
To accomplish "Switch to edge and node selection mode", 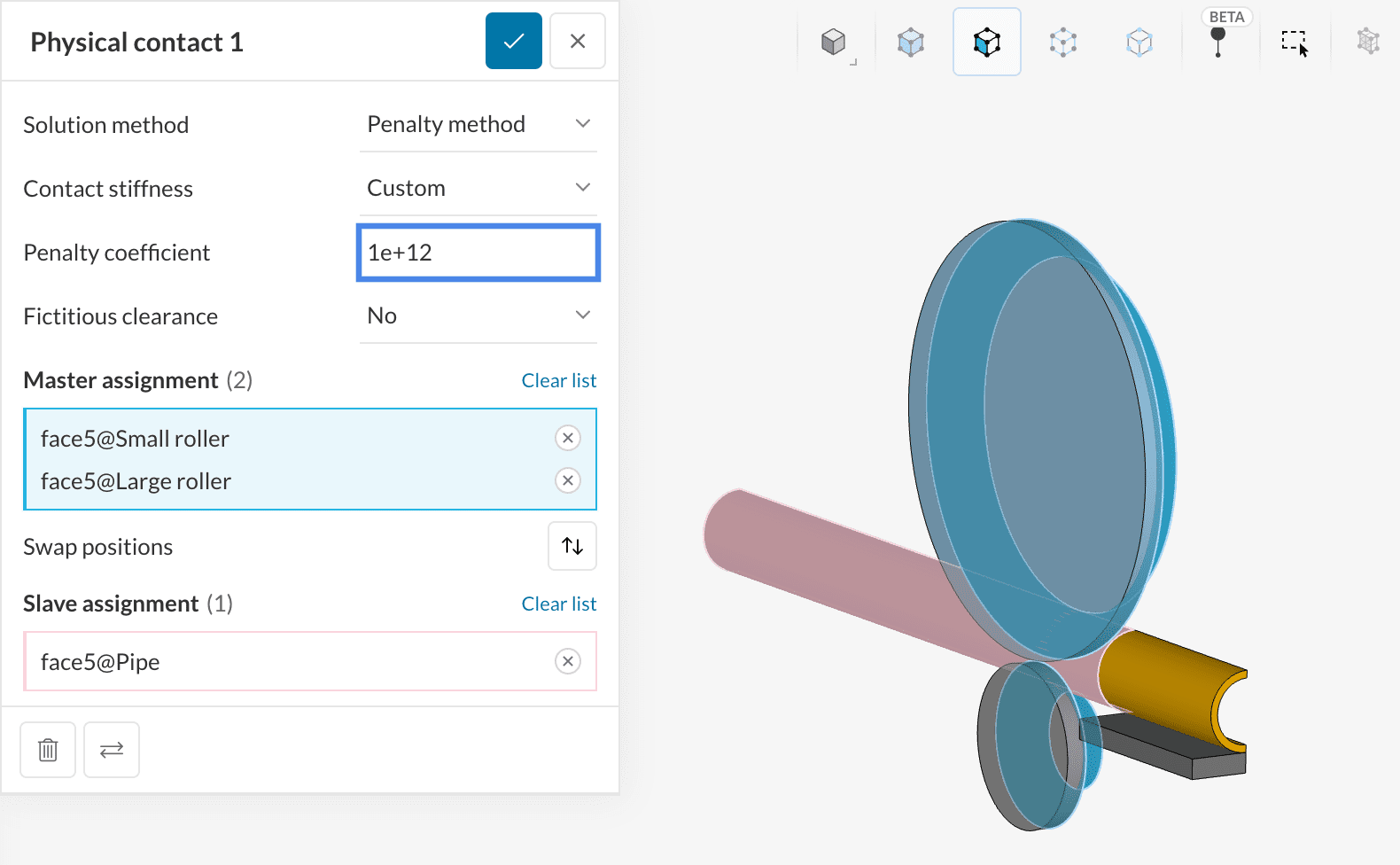I will (x=1062, y=42).
